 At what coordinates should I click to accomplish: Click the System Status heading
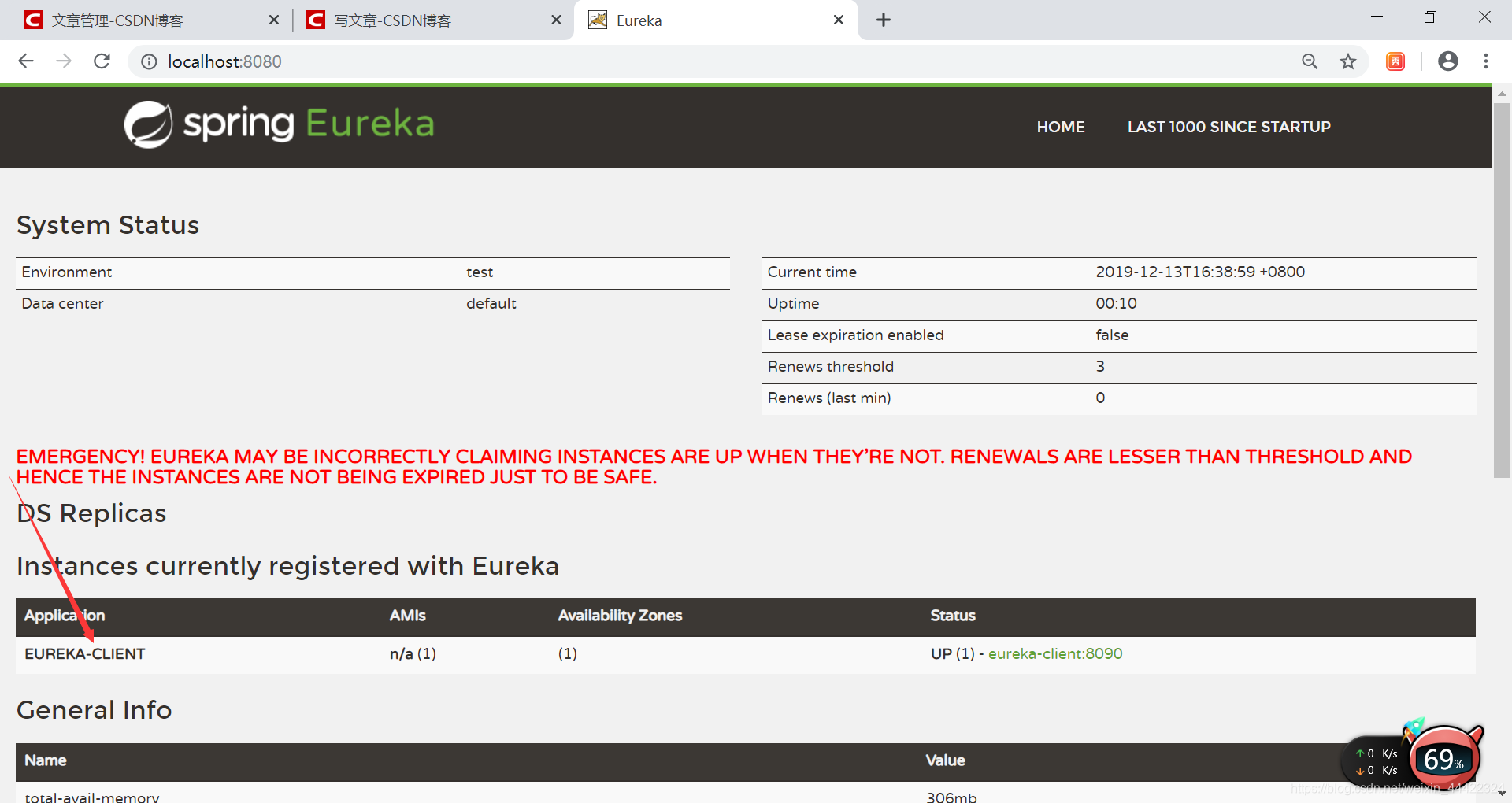(108, 225)
